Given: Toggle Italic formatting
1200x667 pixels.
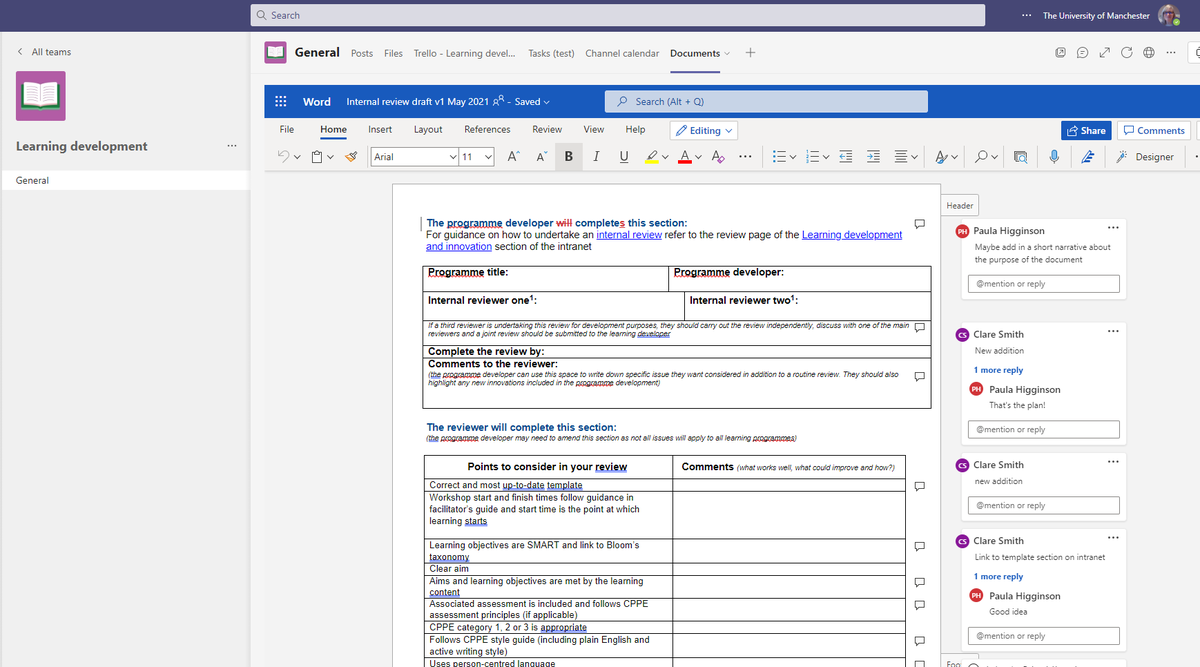Looking at the screenshot, I should point(597,157).
